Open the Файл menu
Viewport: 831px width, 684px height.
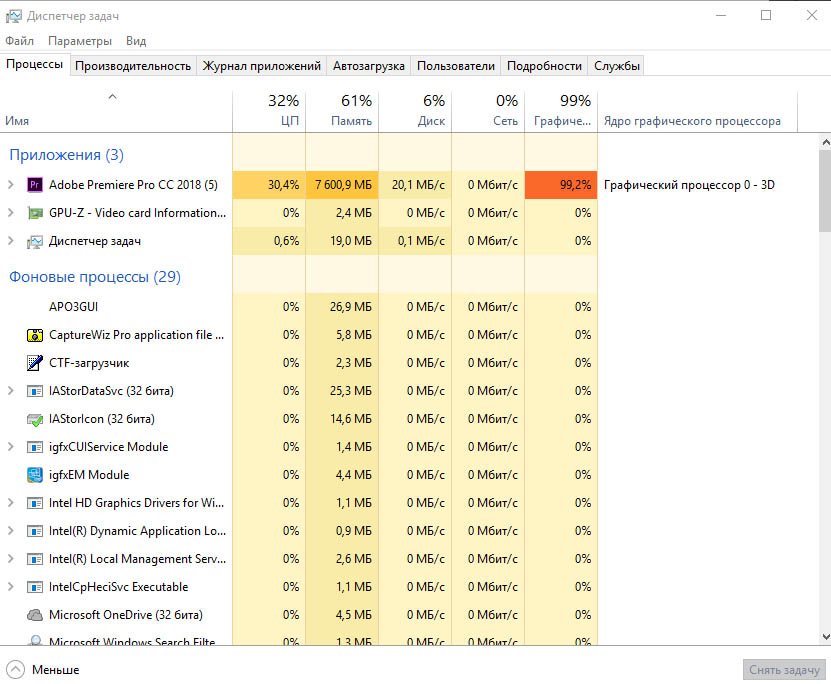(20, 41)
